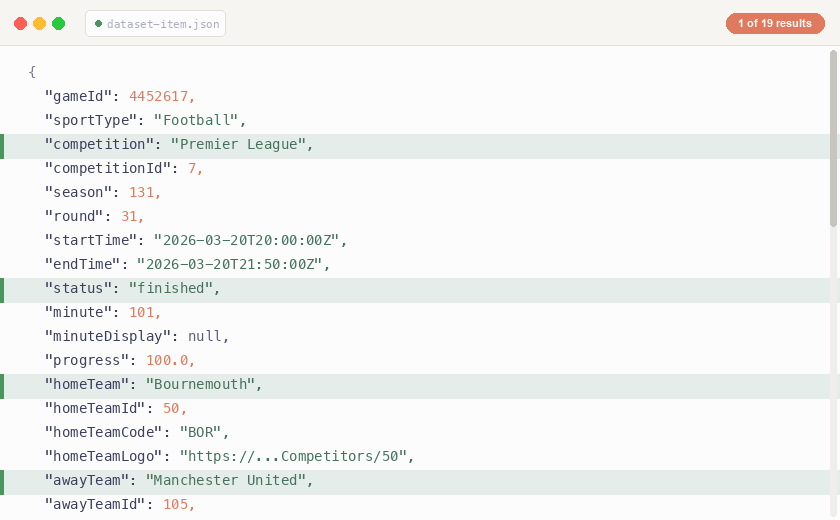Select the "Football" value
Viewport: 840px width, 520px height.
point(196,120)
